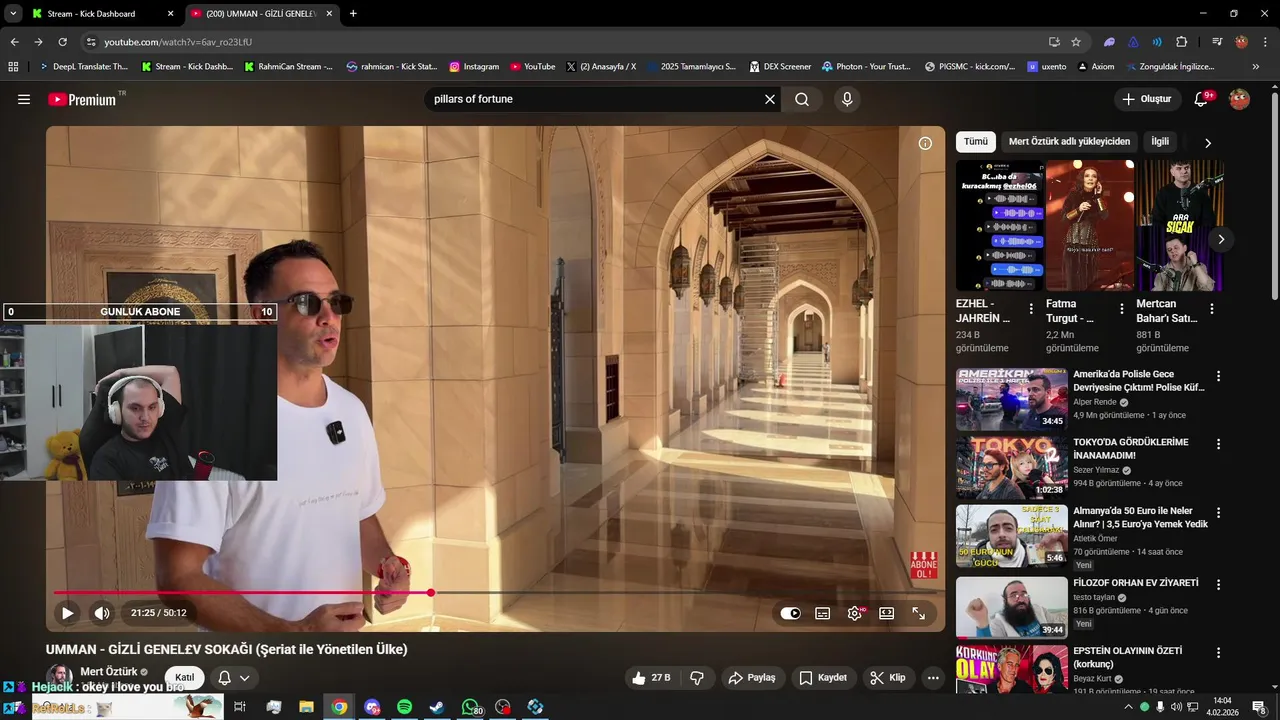Open Amerika'da Polisle Gece Devriyesine video

[1139, 381]
